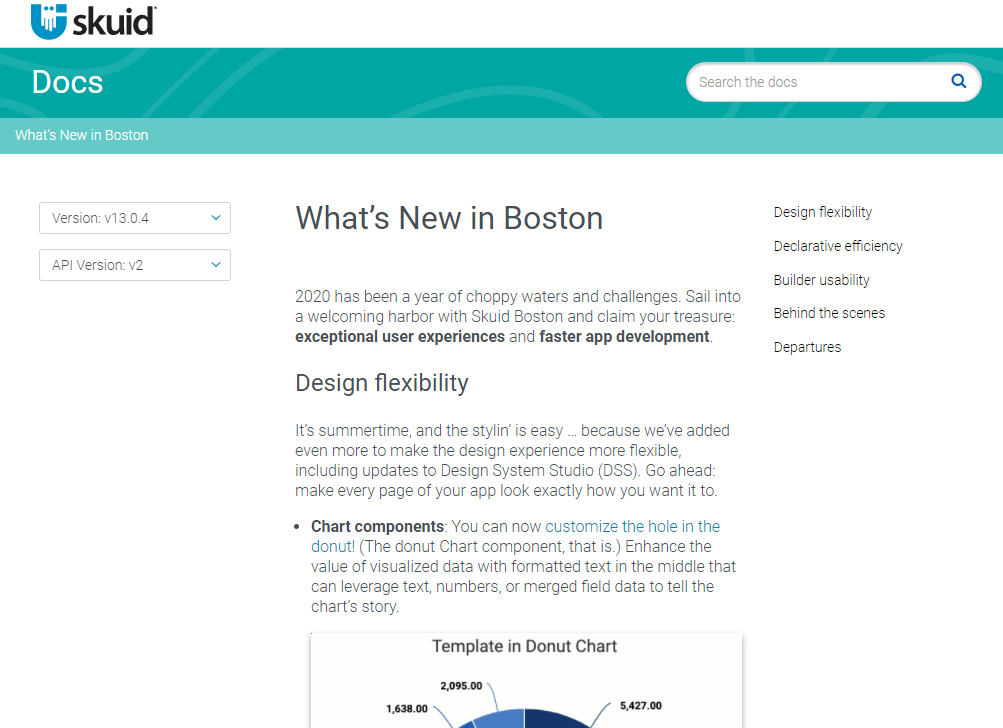Open the API Version v2 dropdown
Viewport: 1003px width, 728px height.
point(135,265)
